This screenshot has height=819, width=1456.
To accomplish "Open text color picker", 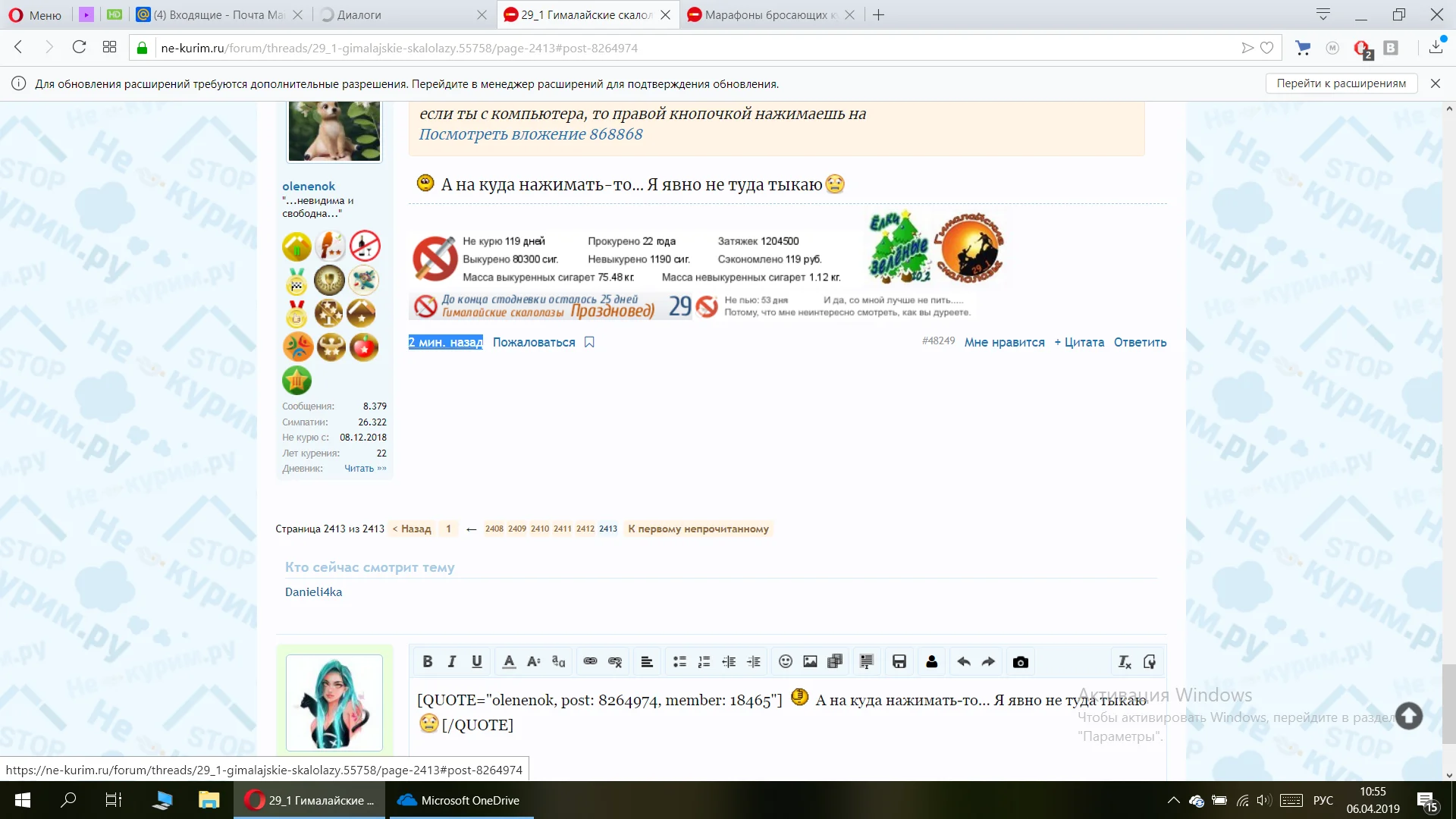I will point(509,662).
